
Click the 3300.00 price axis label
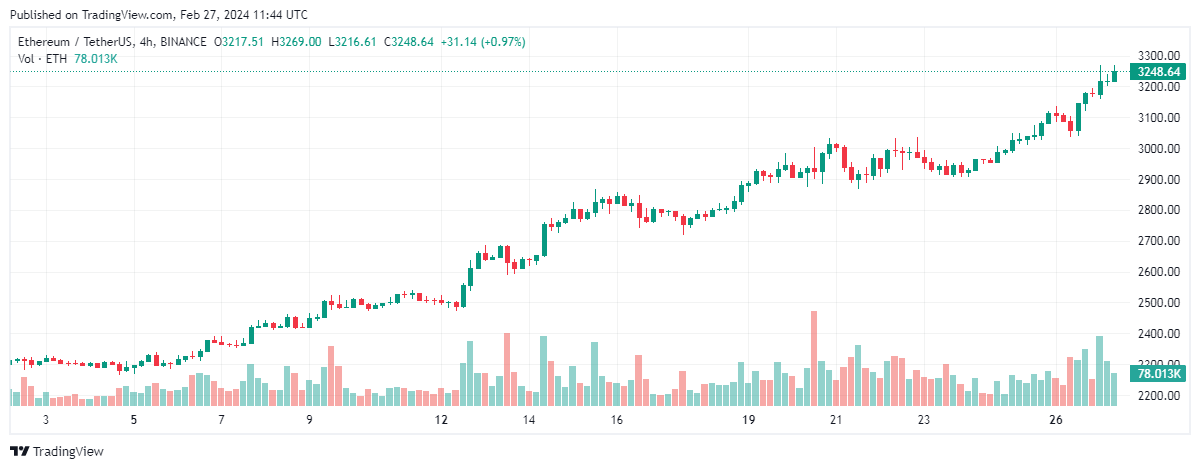[x=1158, y=55]
